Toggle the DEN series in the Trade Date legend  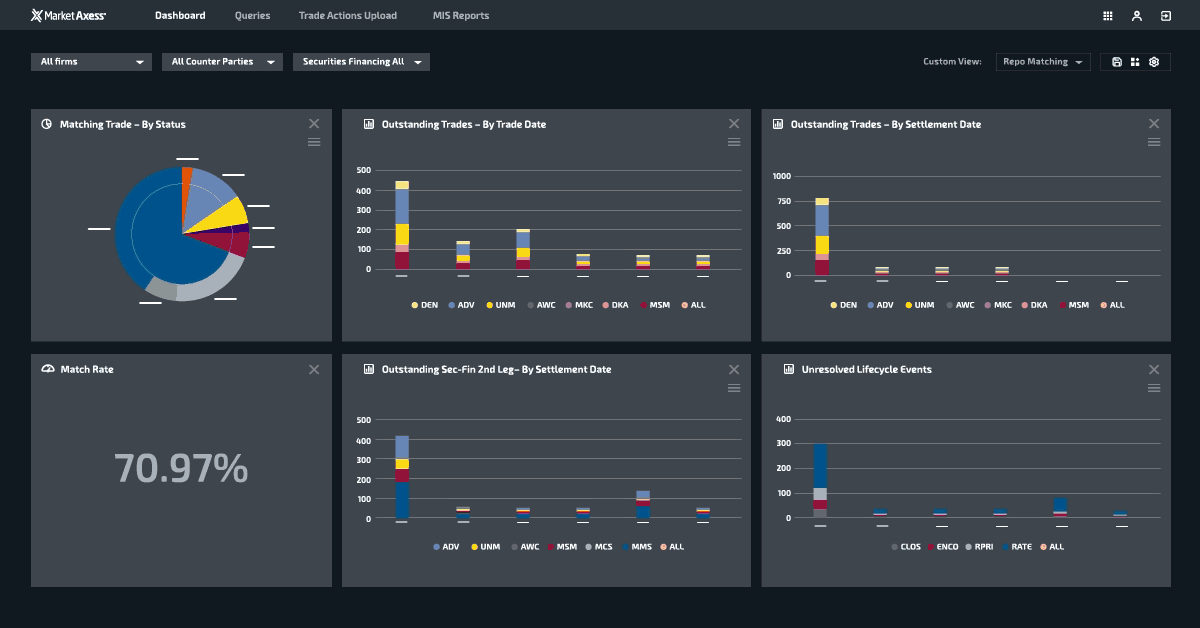coord(424,305)
